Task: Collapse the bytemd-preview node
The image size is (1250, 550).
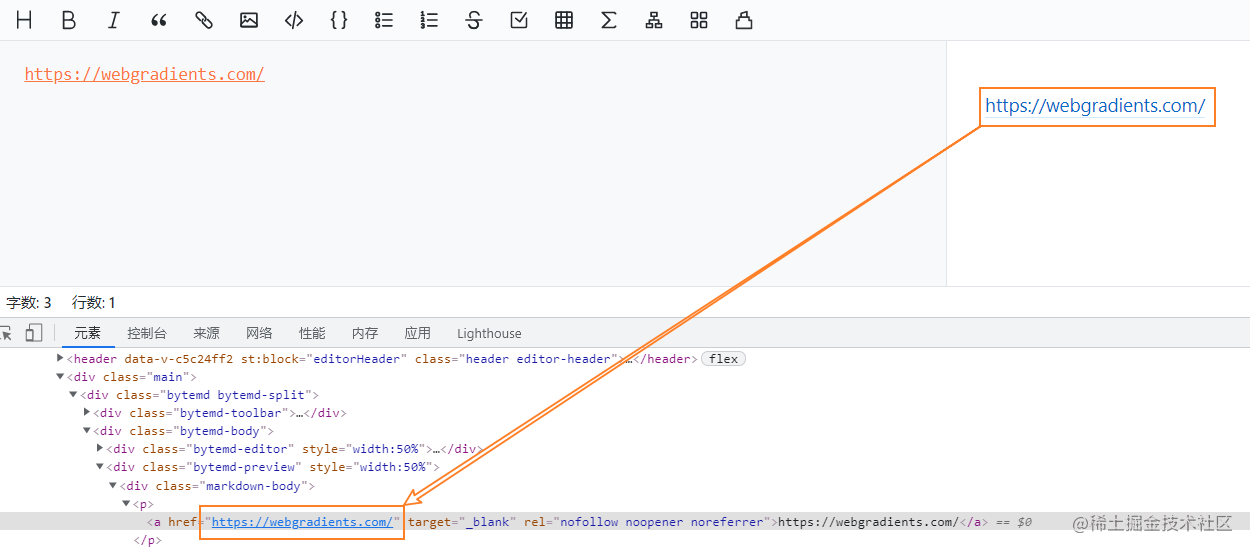Action: coord(100,466)
